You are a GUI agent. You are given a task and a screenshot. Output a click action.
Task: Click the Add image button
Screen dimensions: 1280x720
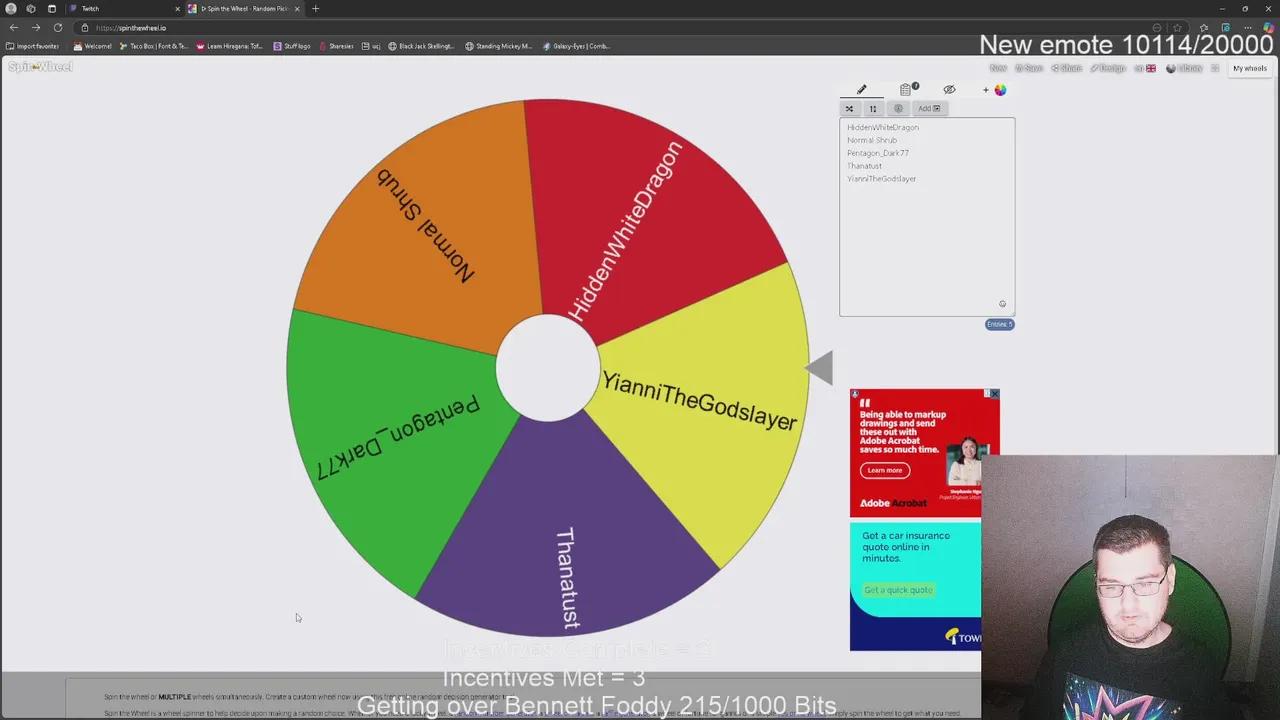pos(930,108)
